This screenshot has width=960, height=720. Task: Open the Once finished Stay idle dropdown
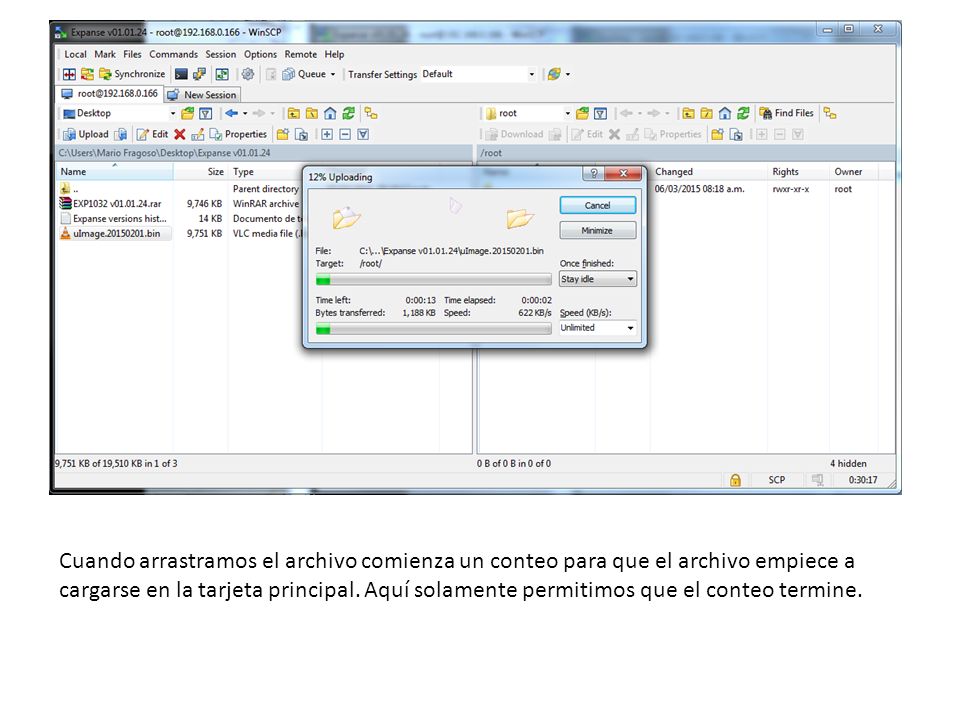click(x=598, y=279)
